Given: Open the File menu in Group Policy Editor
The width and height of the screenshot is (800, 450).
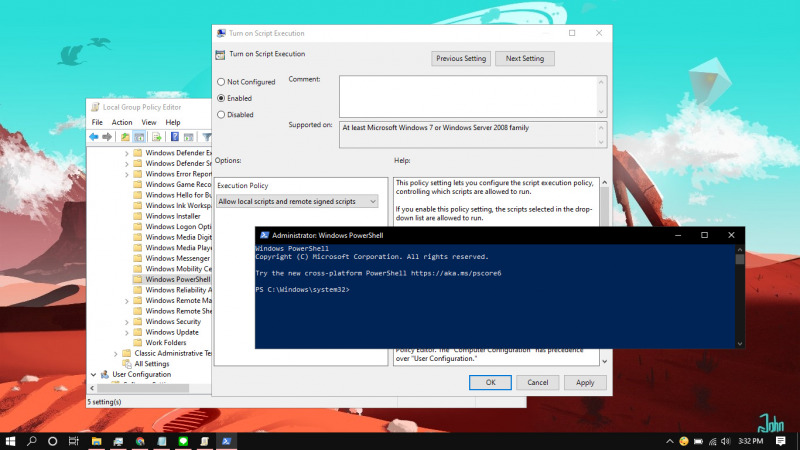Looking at the screenshot, I should (97, 122).
